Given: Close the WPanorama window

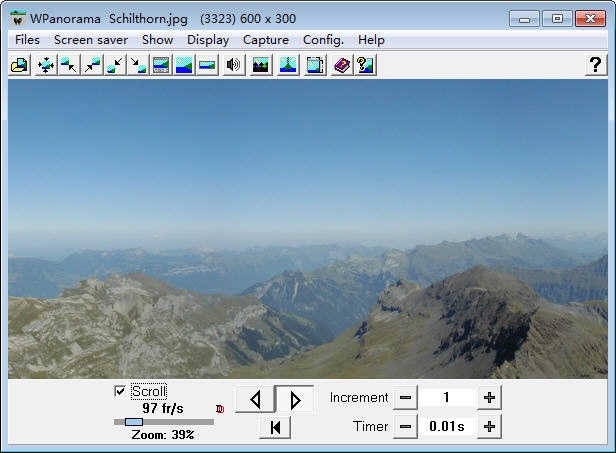Looking at the screenshot, I should coord(590,18).
